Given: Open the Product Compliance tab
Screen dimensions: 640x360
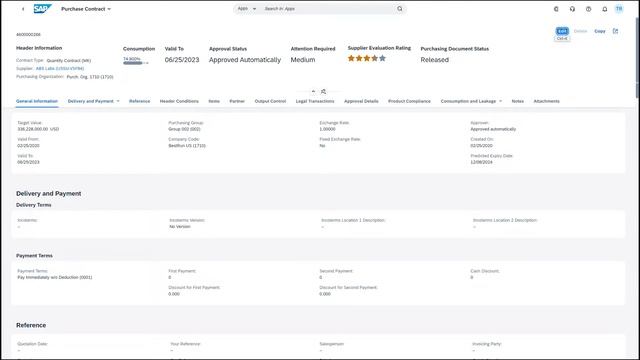Looking at the screenshot, I should click(409, 101).
